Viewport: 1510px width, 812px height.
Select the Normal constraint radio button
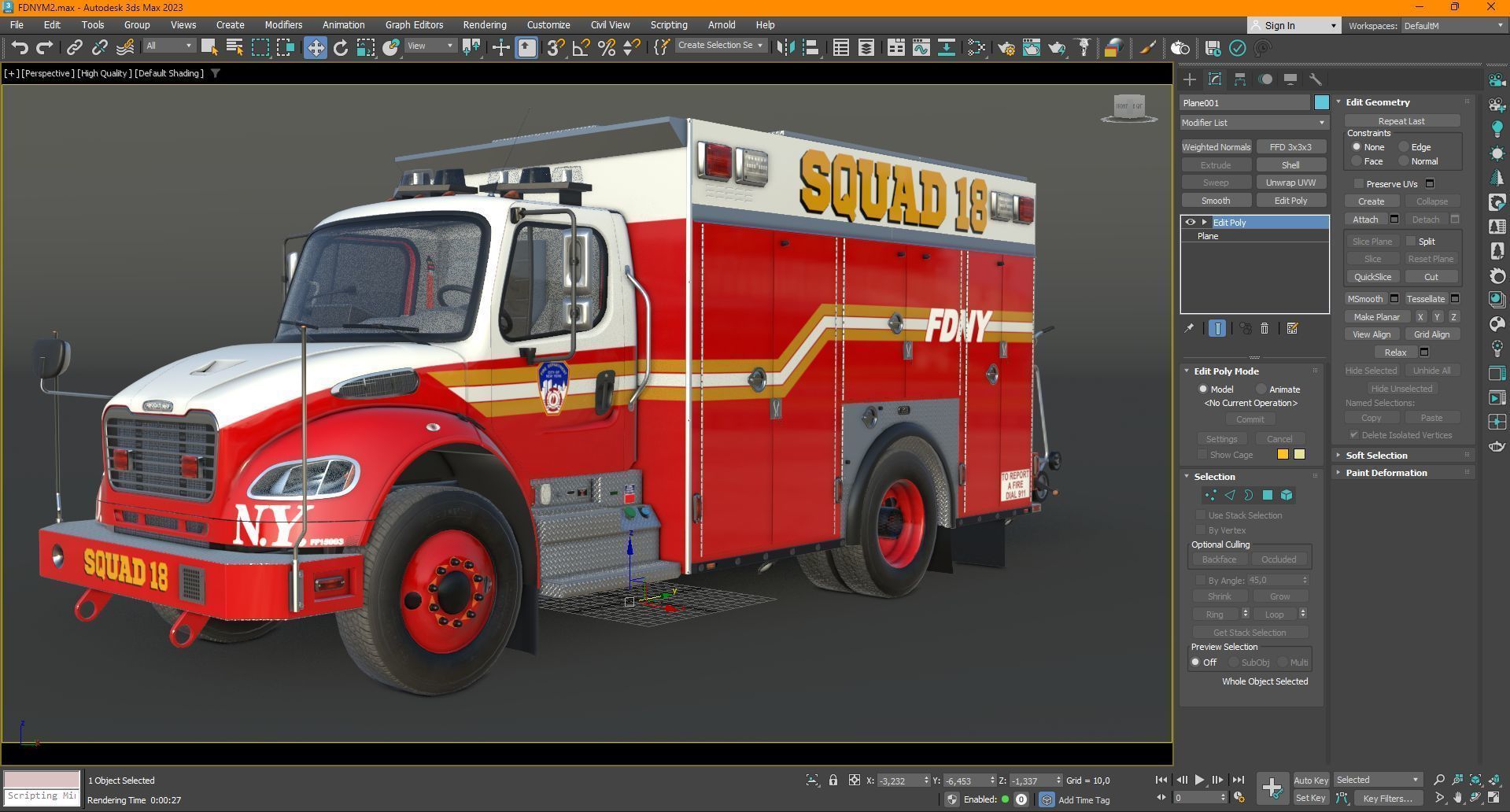[x=1404, y=161]
